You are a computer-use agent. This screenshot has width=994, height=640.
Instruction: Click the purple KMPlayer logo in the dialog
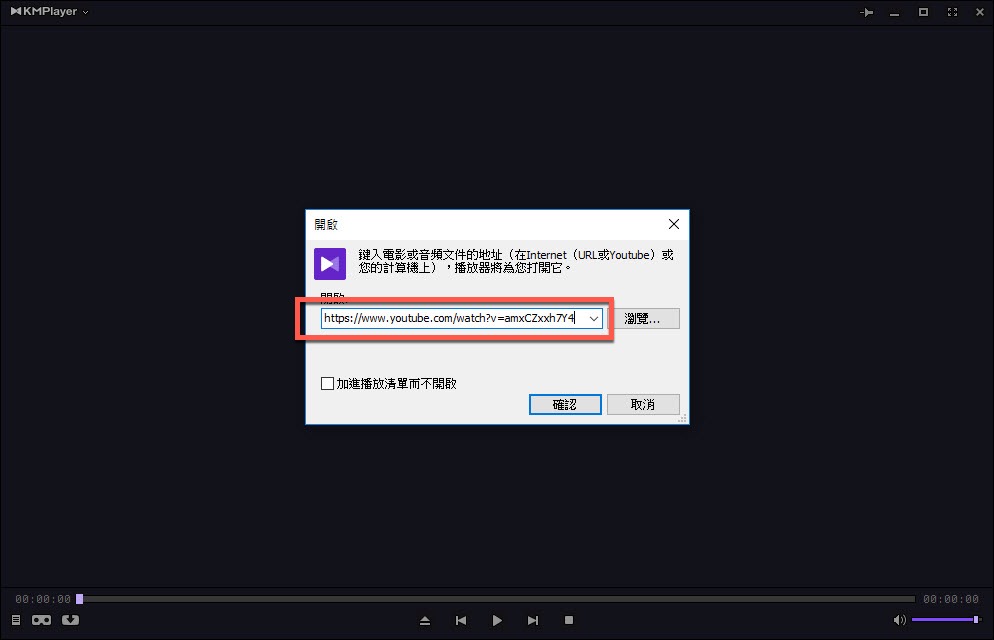click(x=330, y=264)
